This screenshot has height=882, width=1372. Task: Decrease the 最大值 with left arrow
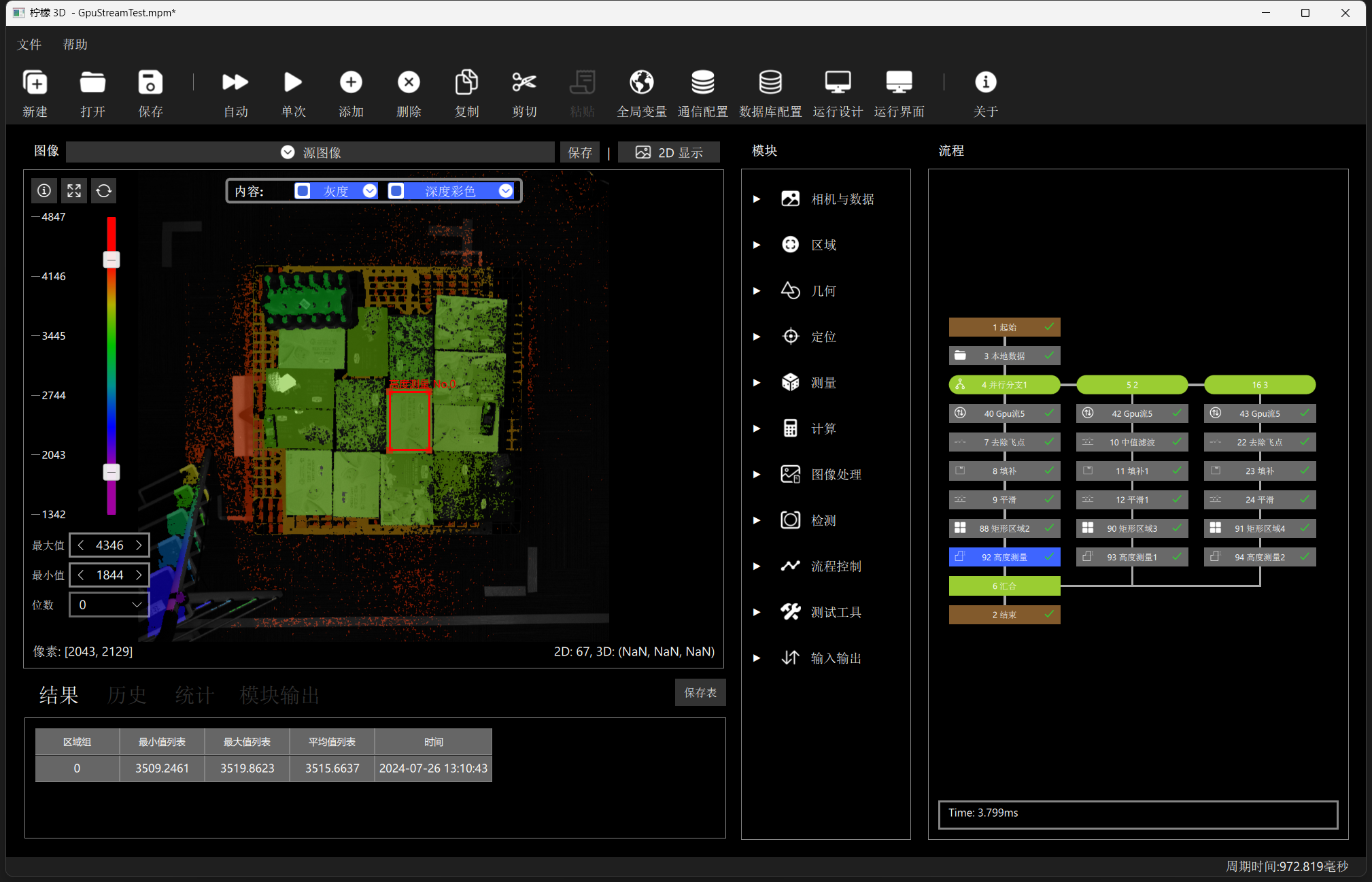click(82, 545)
